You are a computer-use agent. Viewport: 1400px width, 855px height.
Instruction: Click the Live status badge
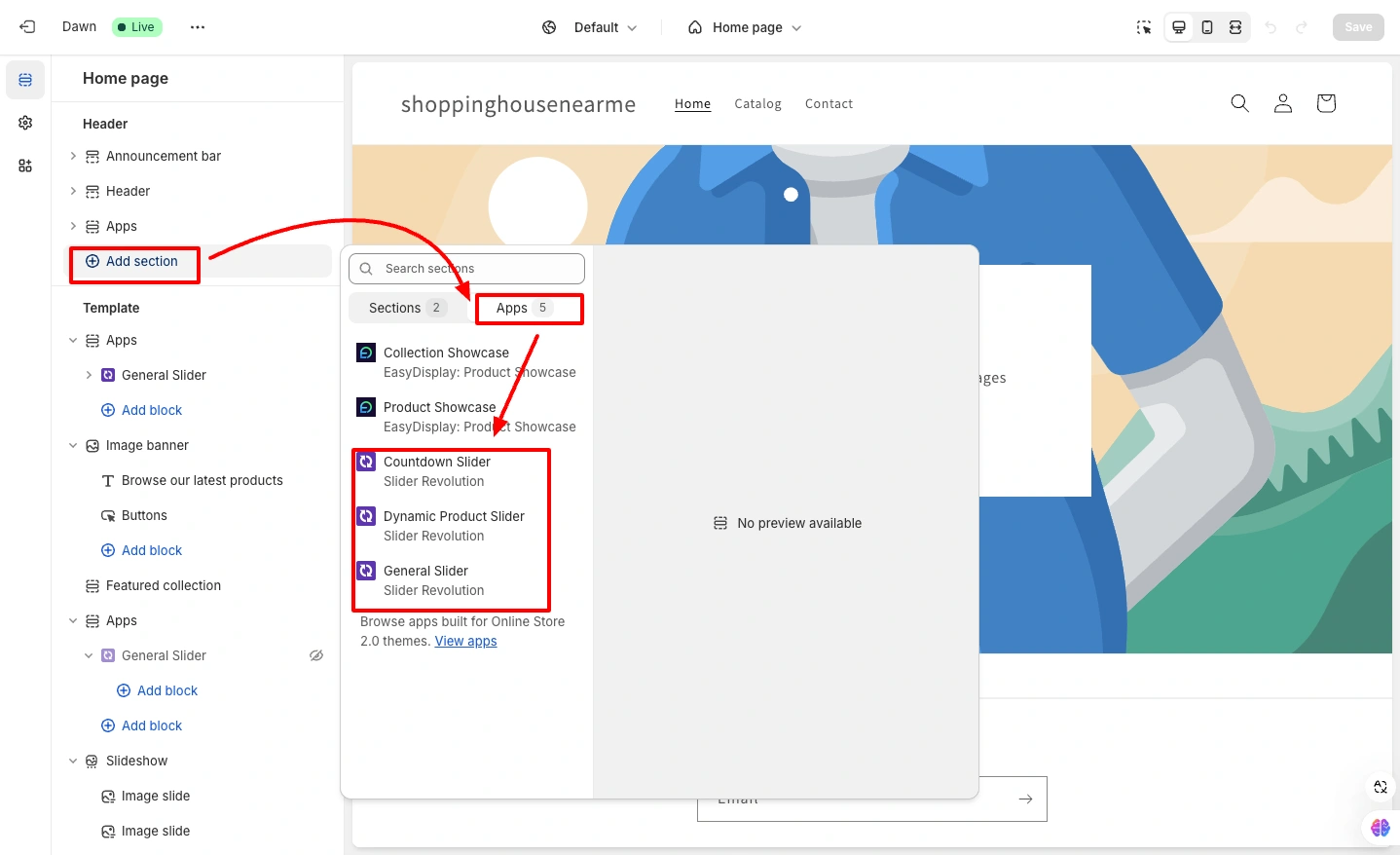(x=137, y=27)
